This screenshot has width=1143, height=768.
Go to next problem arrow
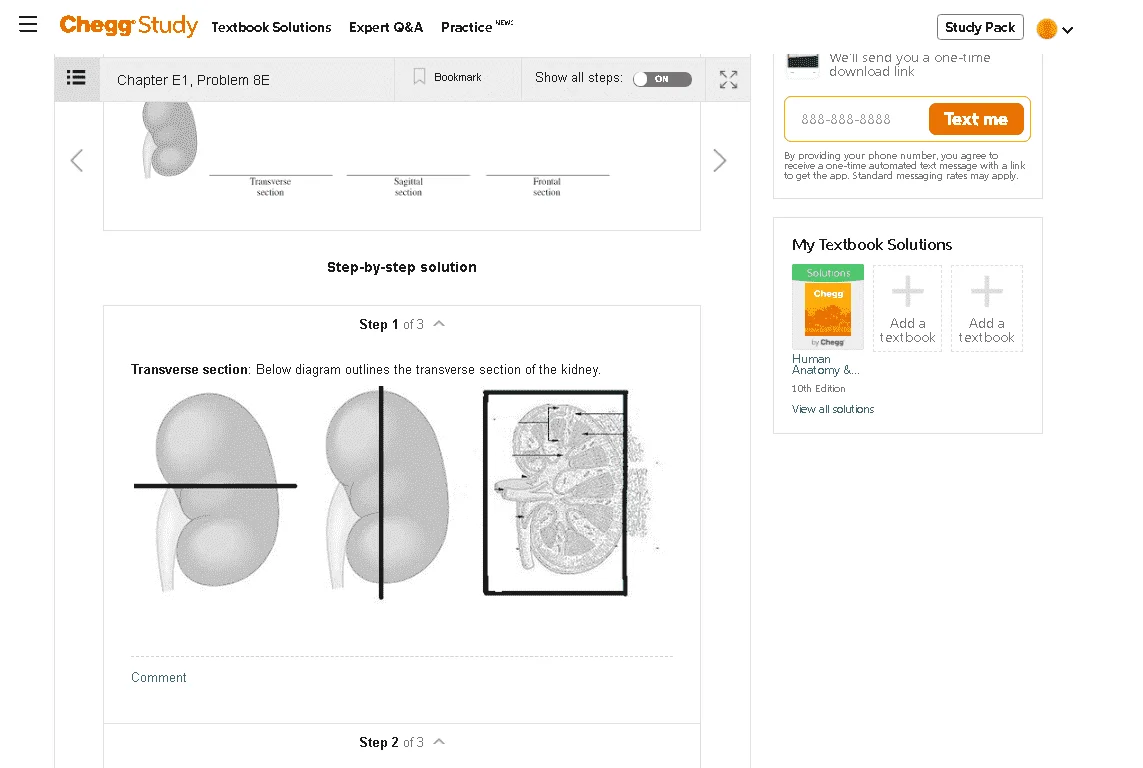click(719, 160)
